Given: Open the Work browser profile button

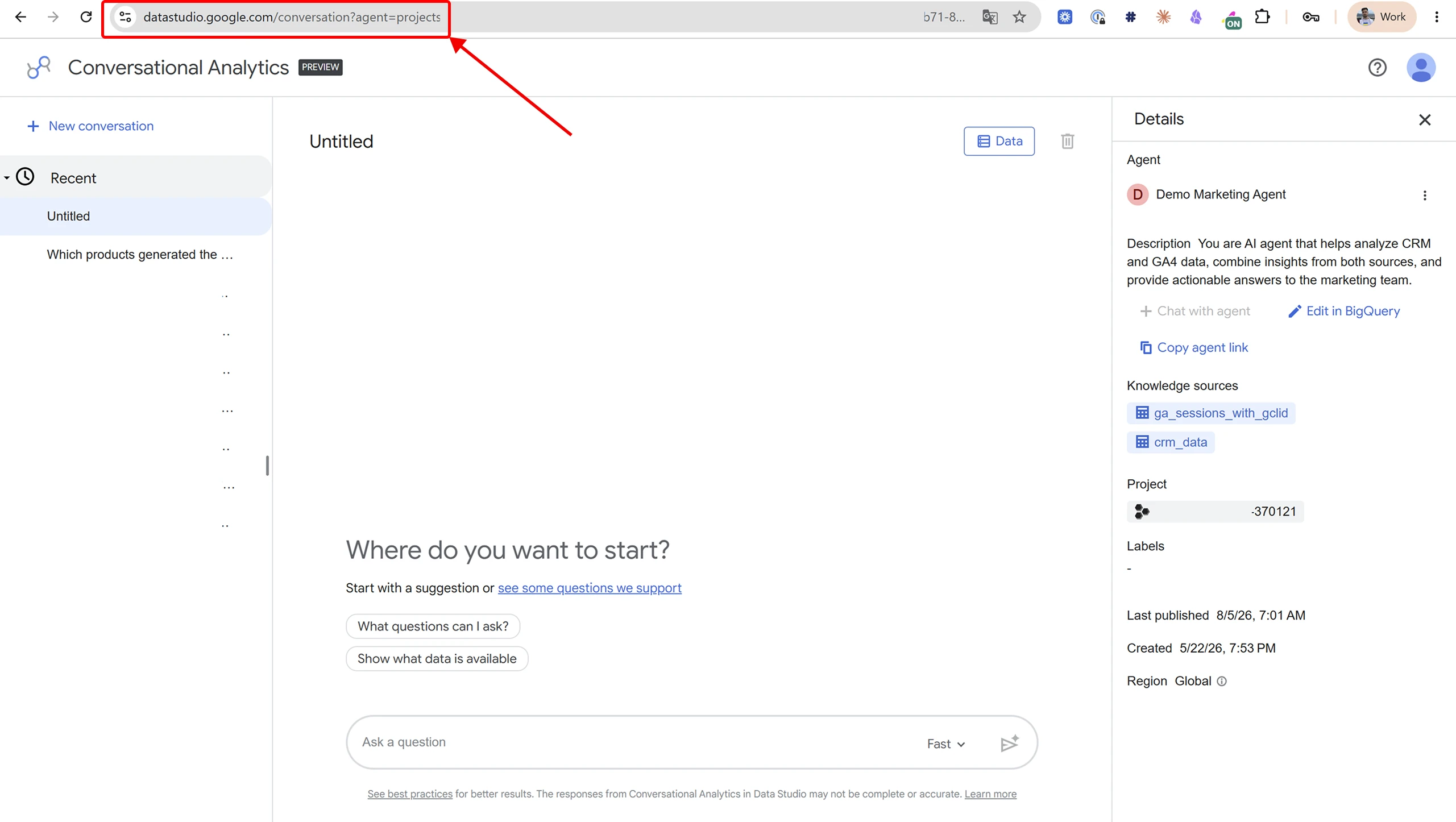Looking at the screenshot, I should 1382,17.
